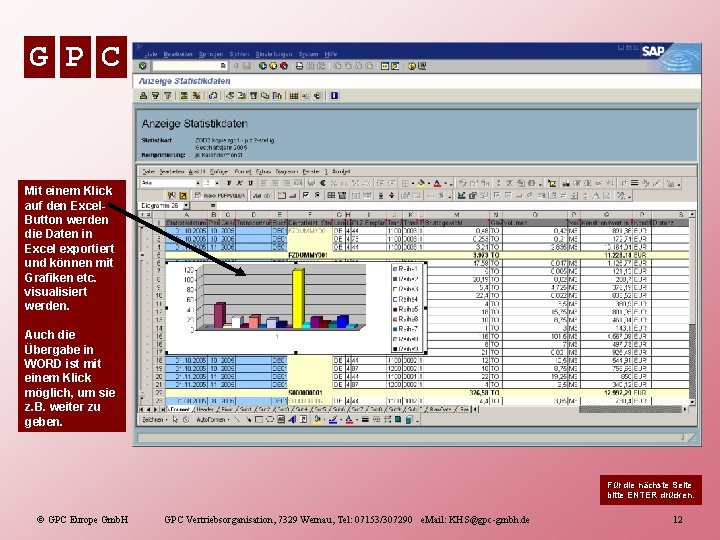Click the red font color A in Excel toolbar
This screenshot has width=720, height=540.
438,183
